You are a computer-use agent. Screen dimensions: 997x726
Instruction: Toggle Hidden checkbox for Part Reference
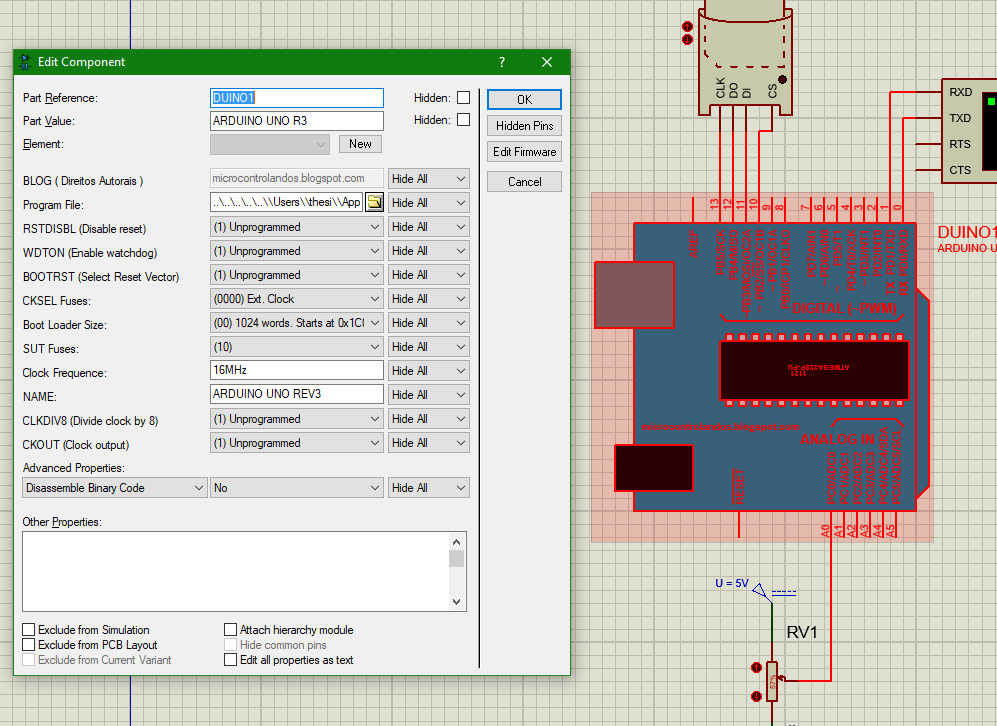(463, 98)
